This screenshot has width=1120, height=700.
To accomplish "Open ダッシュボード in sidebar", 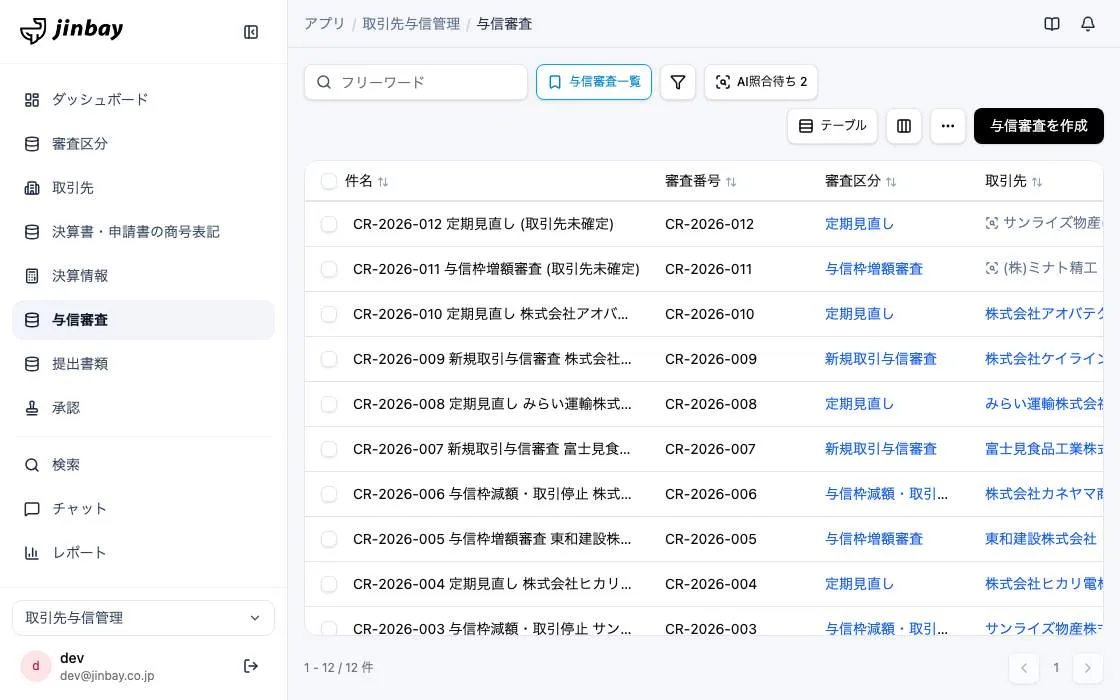I will [143, 99].
